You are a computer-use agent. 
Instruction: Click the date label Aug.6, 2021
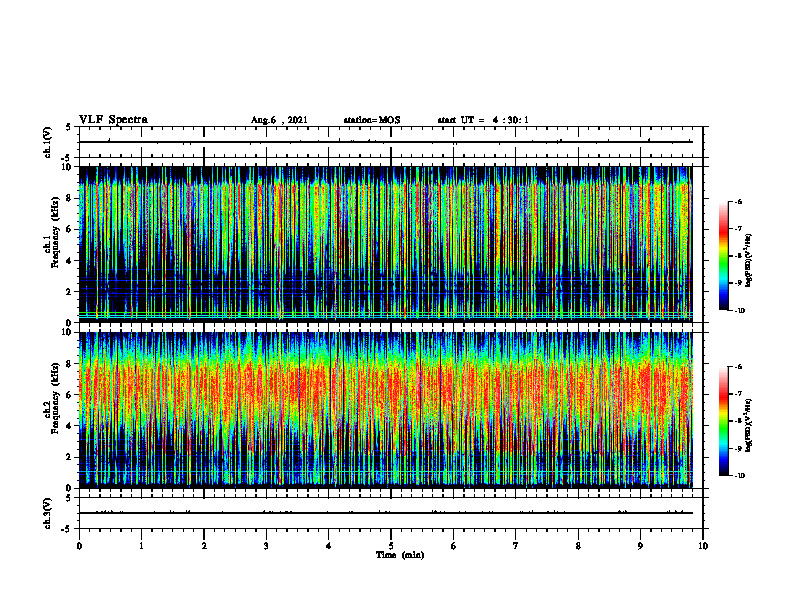(x=279, y=120)
